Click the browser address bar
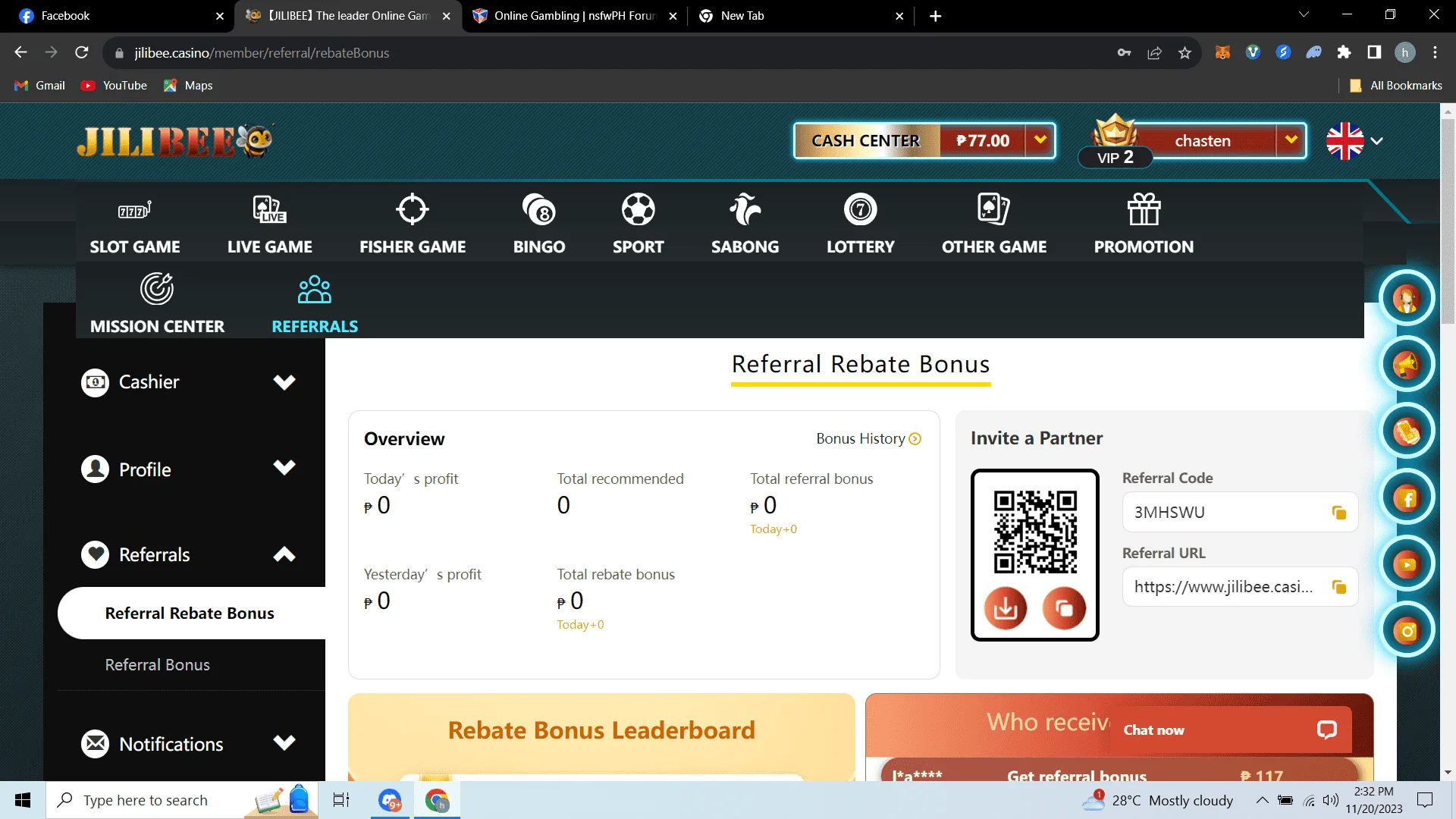 click(x=607, y=53)
